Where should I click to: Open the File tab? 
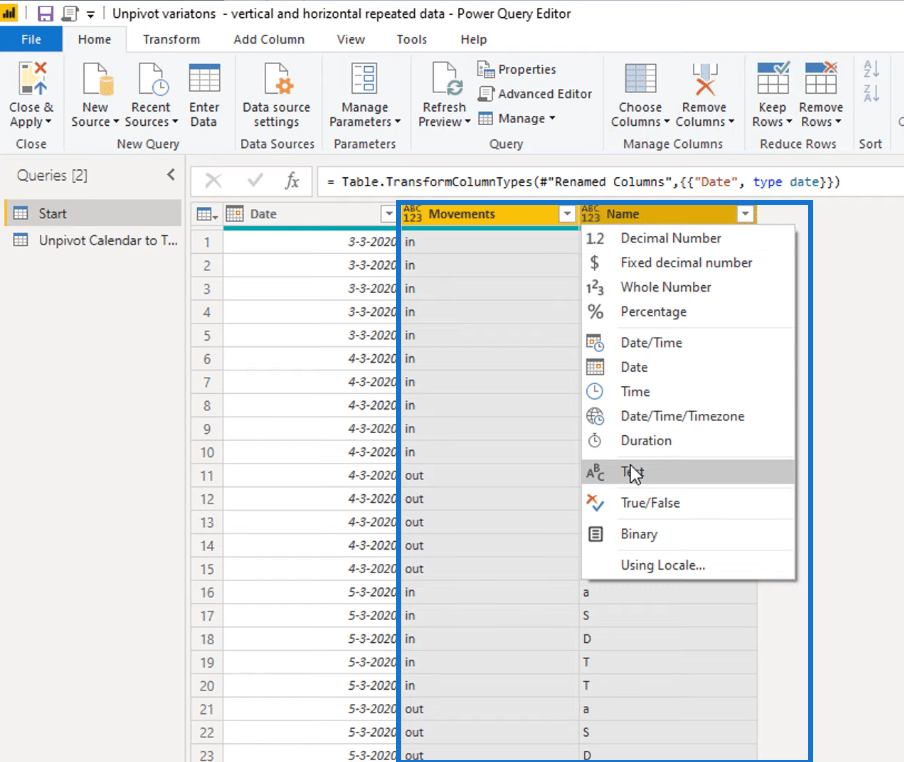tap(31, 39)
